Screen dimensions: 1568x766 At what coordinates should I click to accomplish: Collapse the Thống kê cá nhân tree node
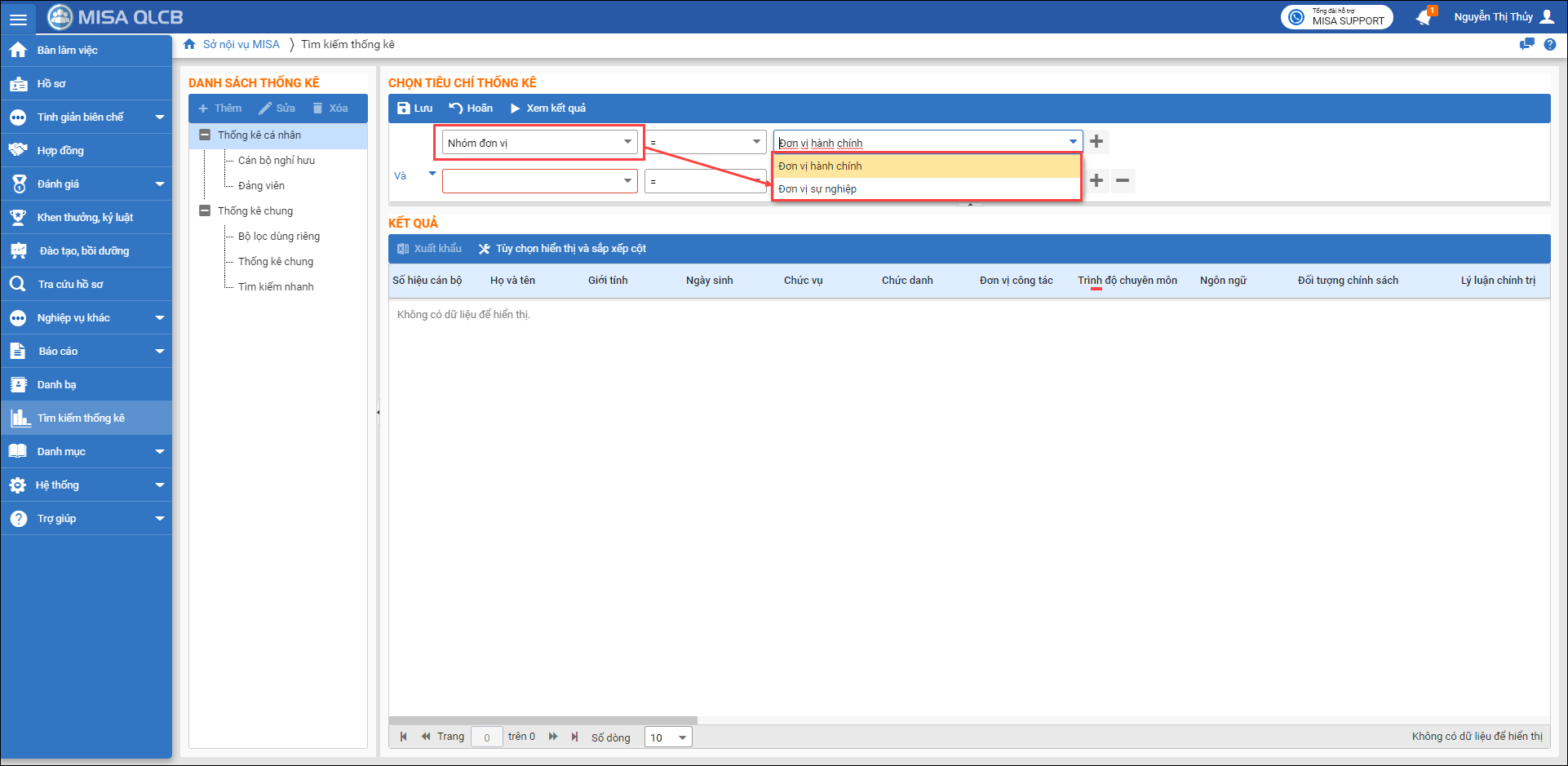205,135
